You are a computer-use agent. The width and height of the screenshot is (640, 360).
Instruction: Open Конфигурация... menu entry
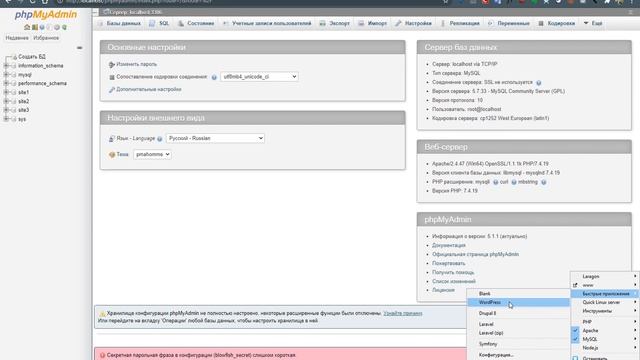coord(518,355)
